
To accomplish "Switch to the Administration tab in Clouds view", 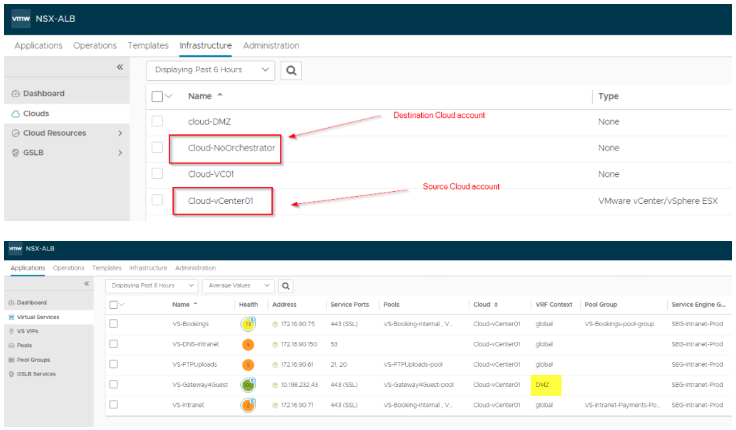I will click(x=270, y=45).
